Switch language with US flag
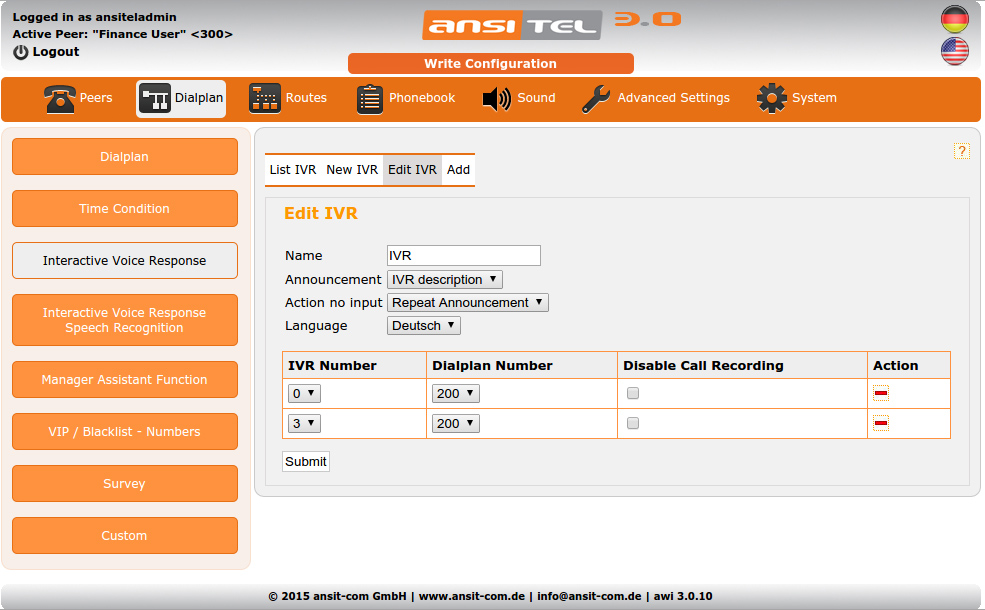The width and height of the screenshot is (985, 610). coord(955,52)
